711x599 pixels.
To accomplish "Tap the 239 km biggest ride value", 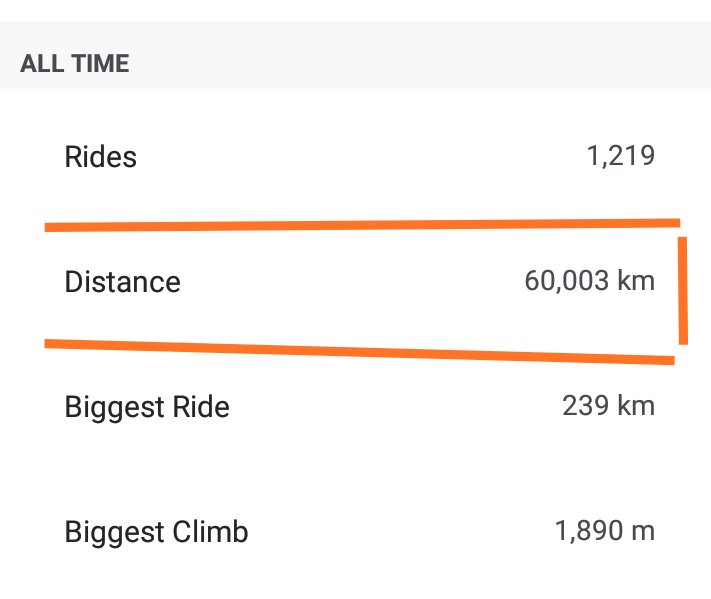I will tap(609, 405).
